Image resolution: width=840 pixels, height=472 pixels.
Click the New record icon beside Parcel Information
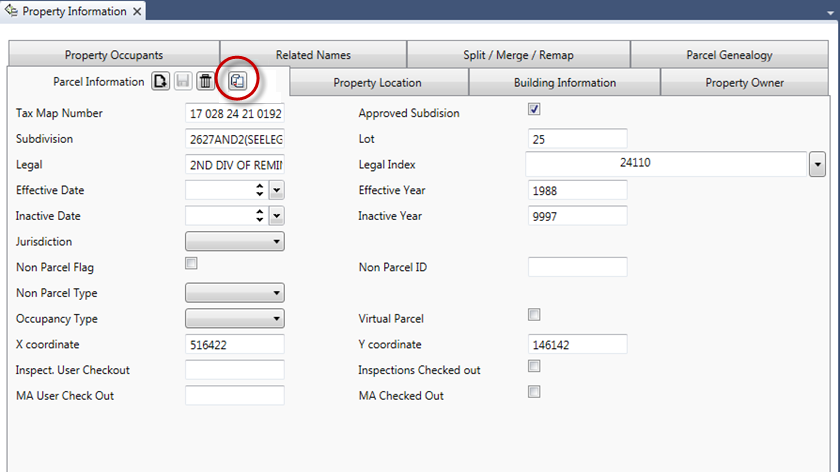[x=160, y=82]
